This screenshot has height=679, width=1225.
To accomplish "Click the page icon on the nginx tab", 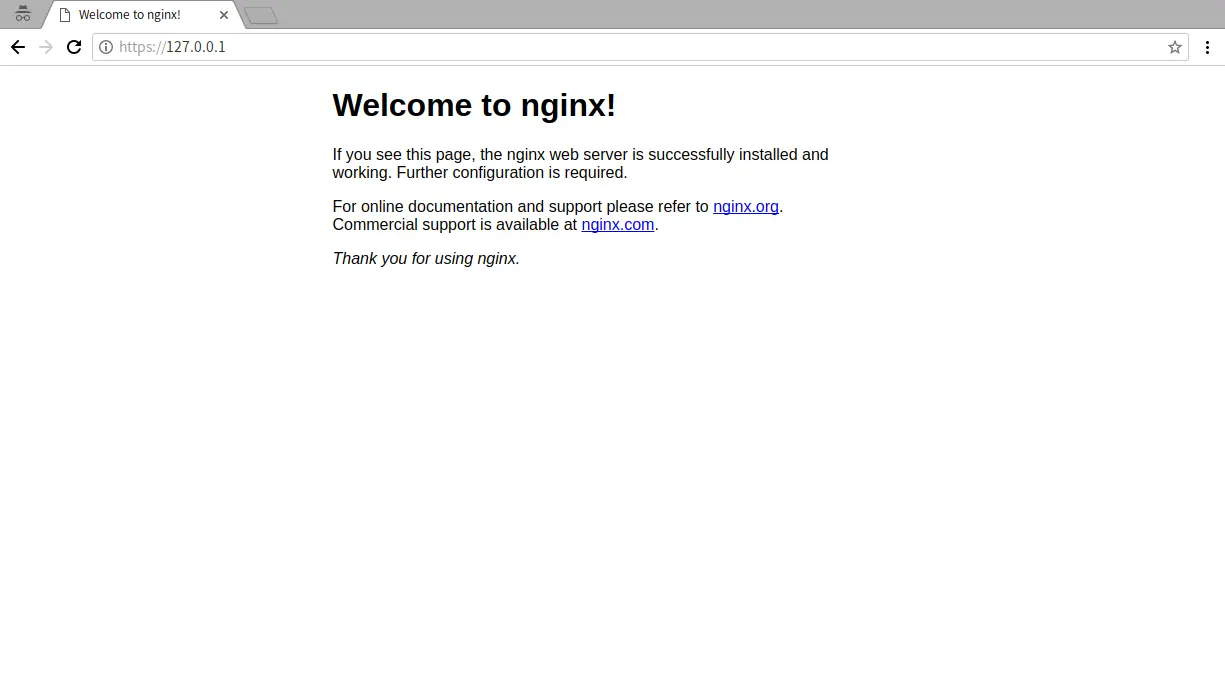I will click(65, 15).
